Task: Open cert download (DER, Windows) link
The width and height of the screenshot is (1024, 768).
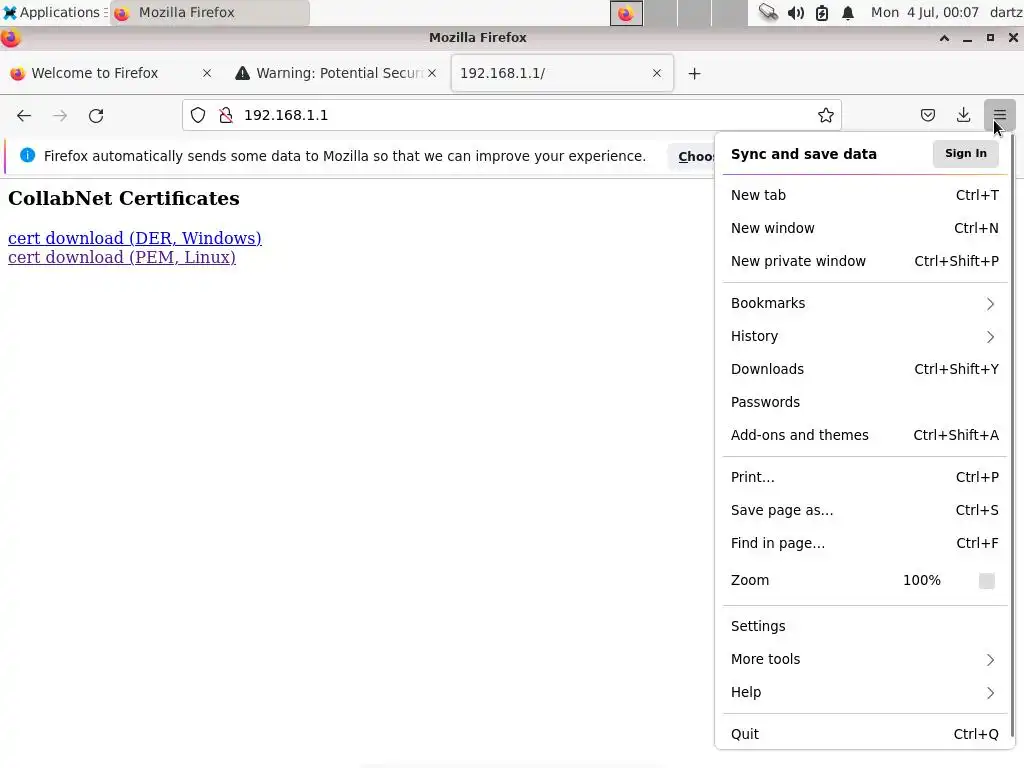Action: 135,238
